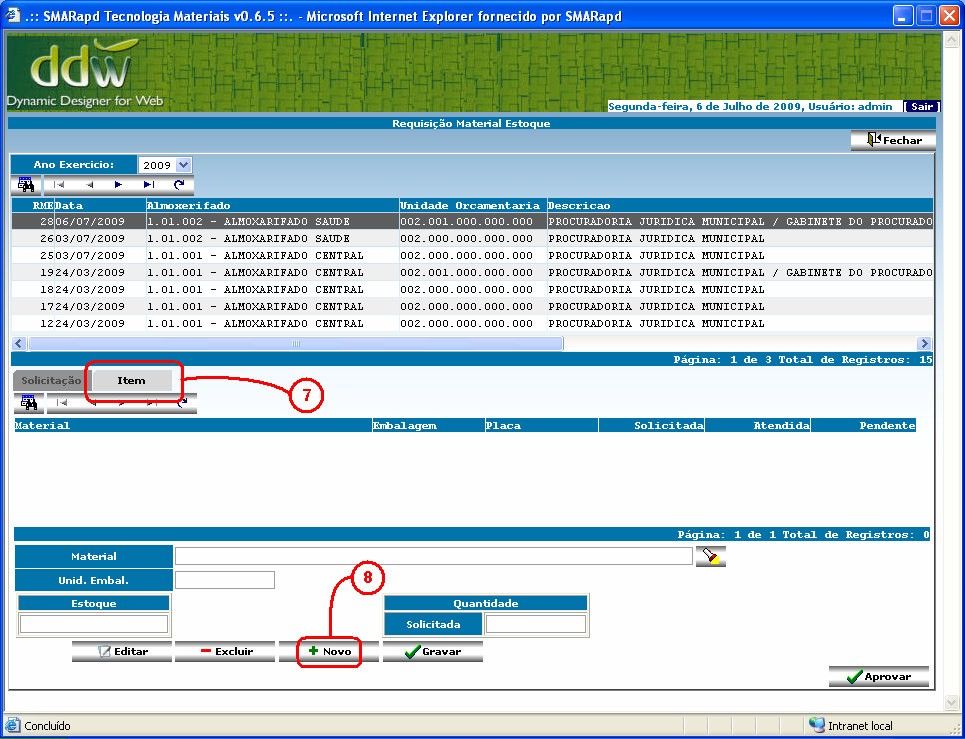This screenshot has width=965, height=739.
Task: Click first-page arrow under the Solicitação tab
Action: [62, 403]
